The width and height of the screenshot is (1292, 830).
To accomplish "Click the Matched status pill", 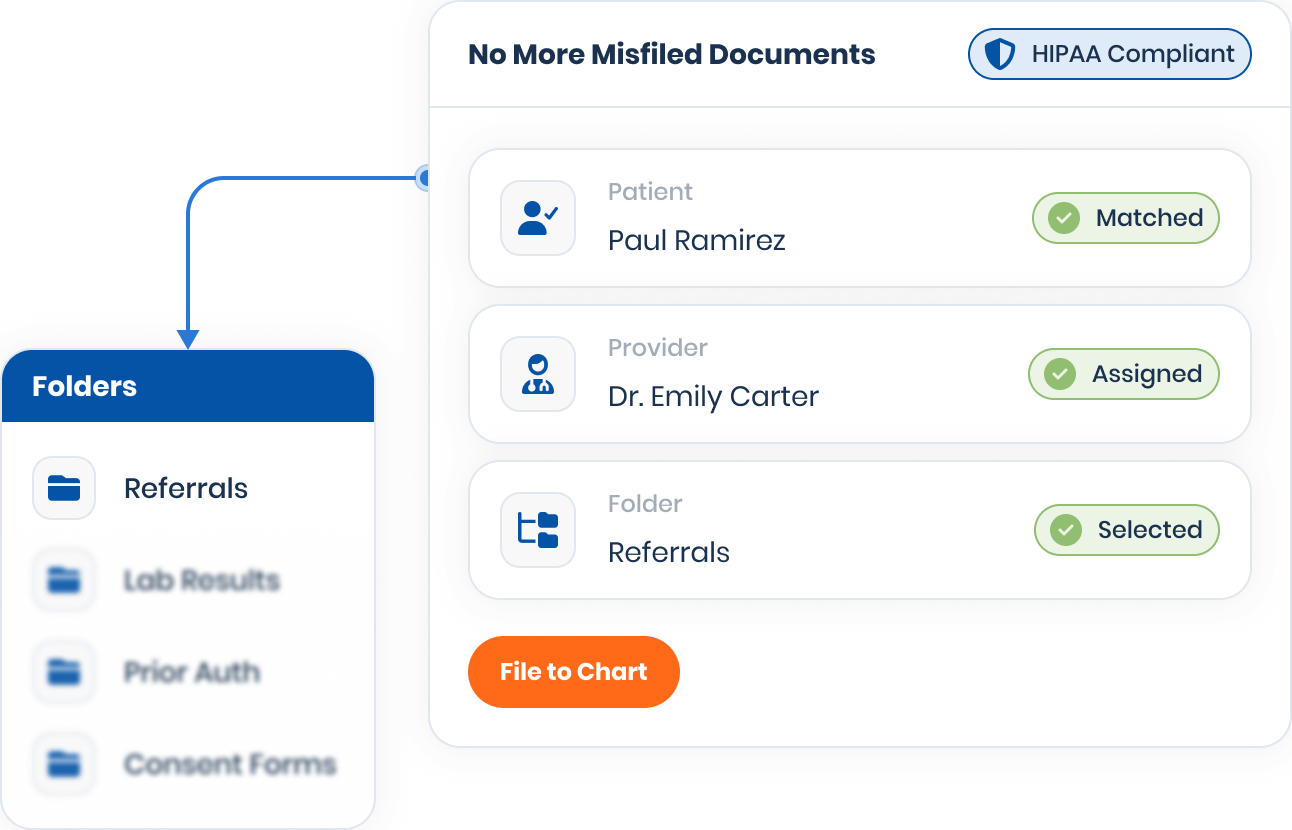I will tap(1126, 218).
